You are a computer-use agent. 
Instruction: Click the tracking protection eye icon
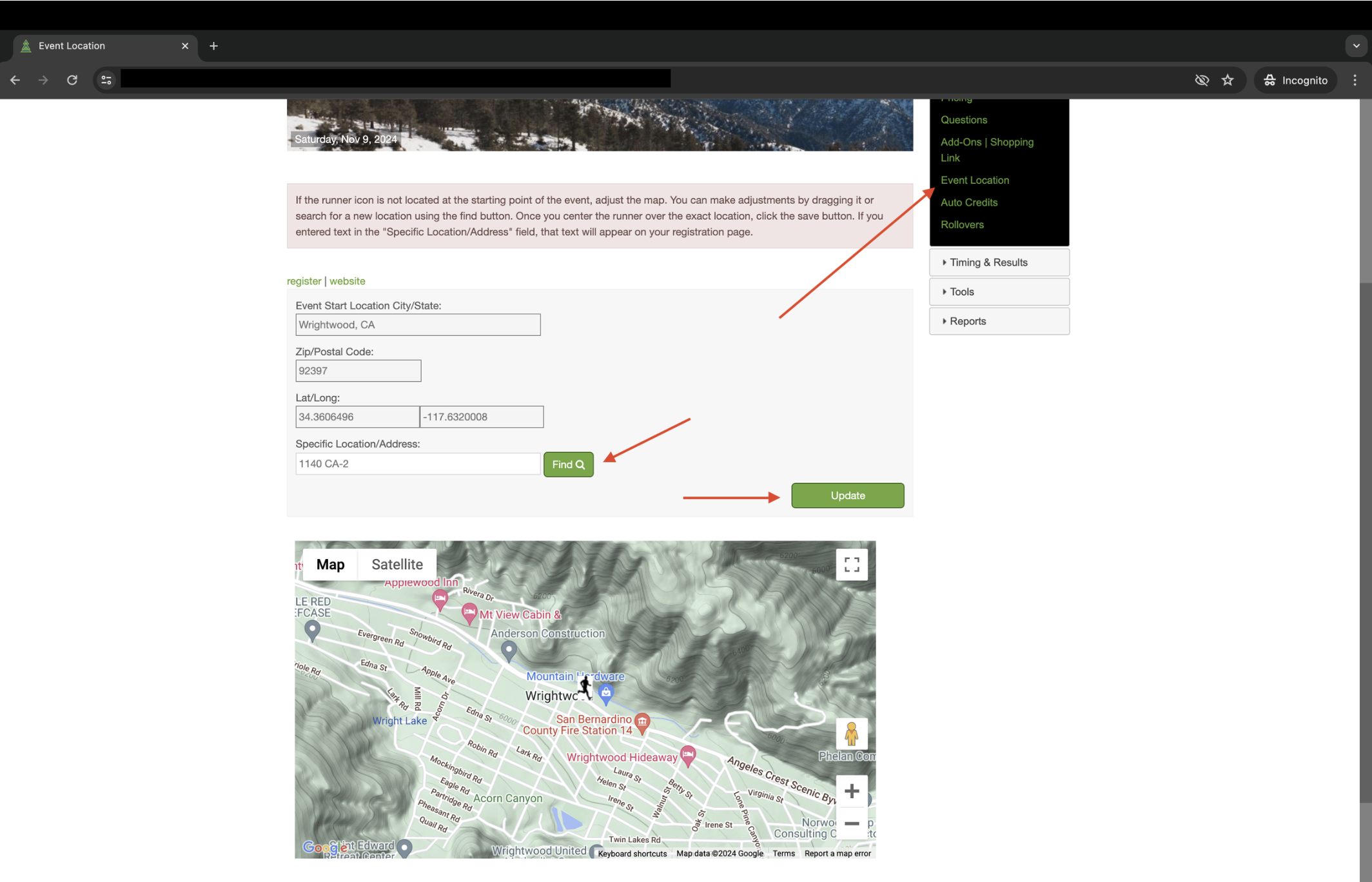1202,80
